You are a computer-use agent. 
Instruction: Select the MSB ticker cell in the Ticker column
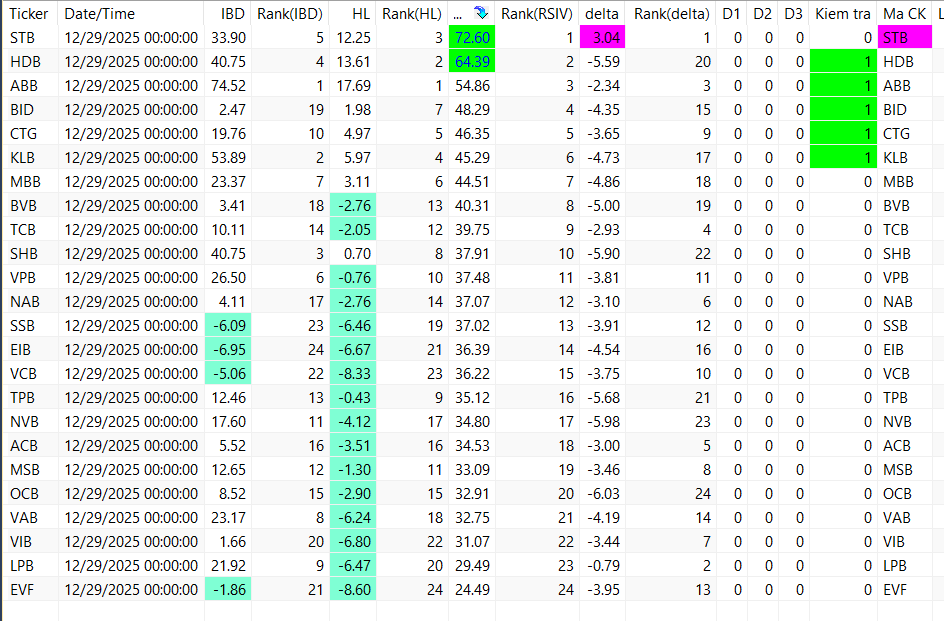tap(30, 470)
